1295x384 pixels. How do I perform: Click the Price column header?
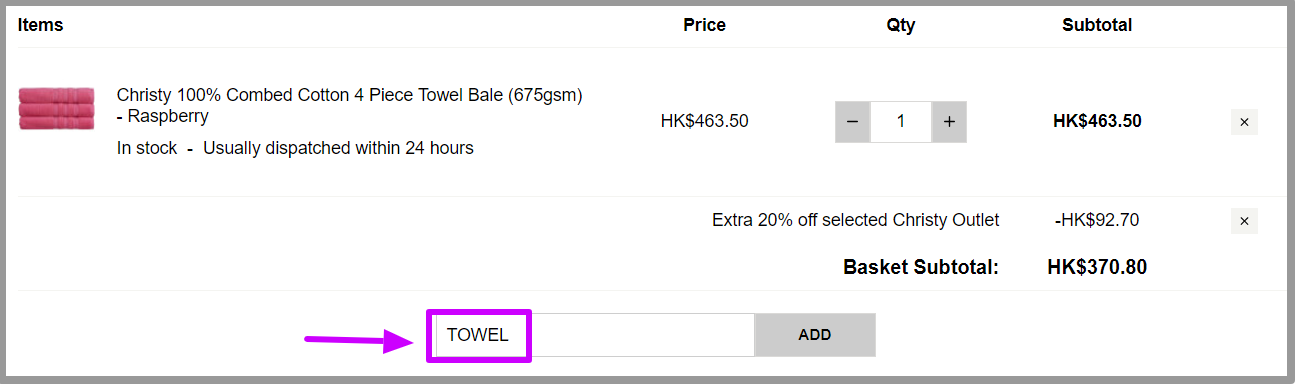[704, 25]
